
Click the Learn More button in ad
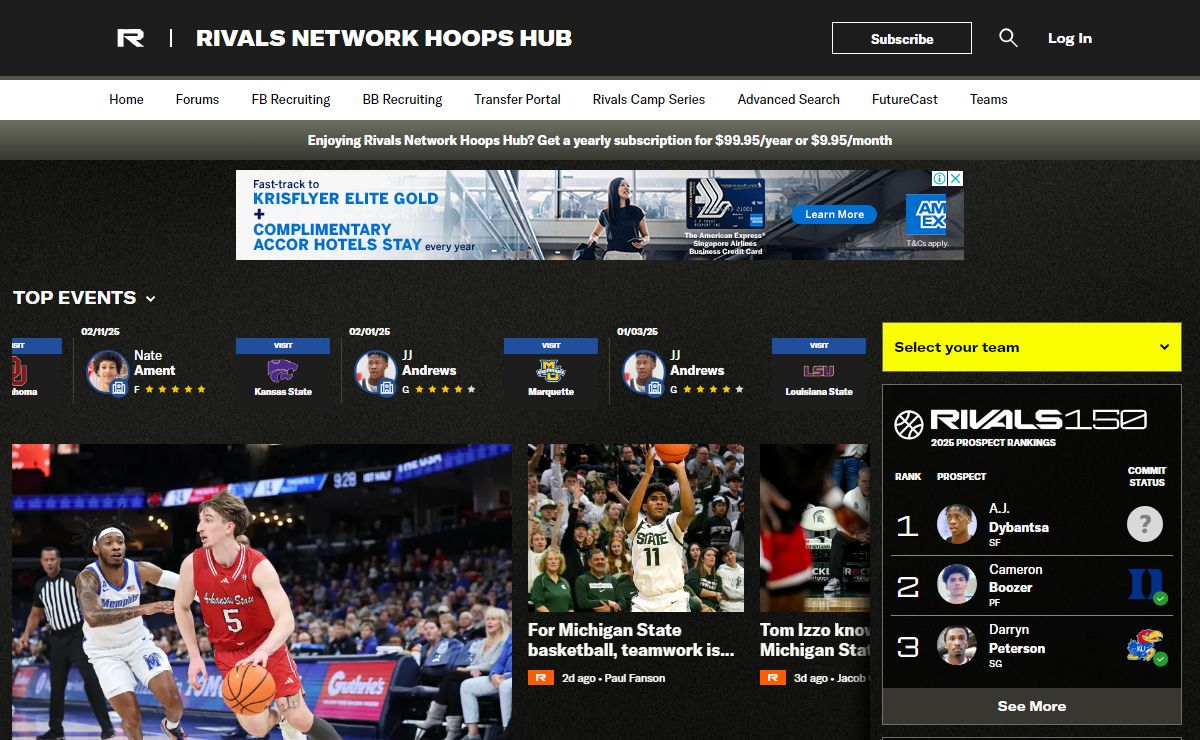[x=834, y=214]
